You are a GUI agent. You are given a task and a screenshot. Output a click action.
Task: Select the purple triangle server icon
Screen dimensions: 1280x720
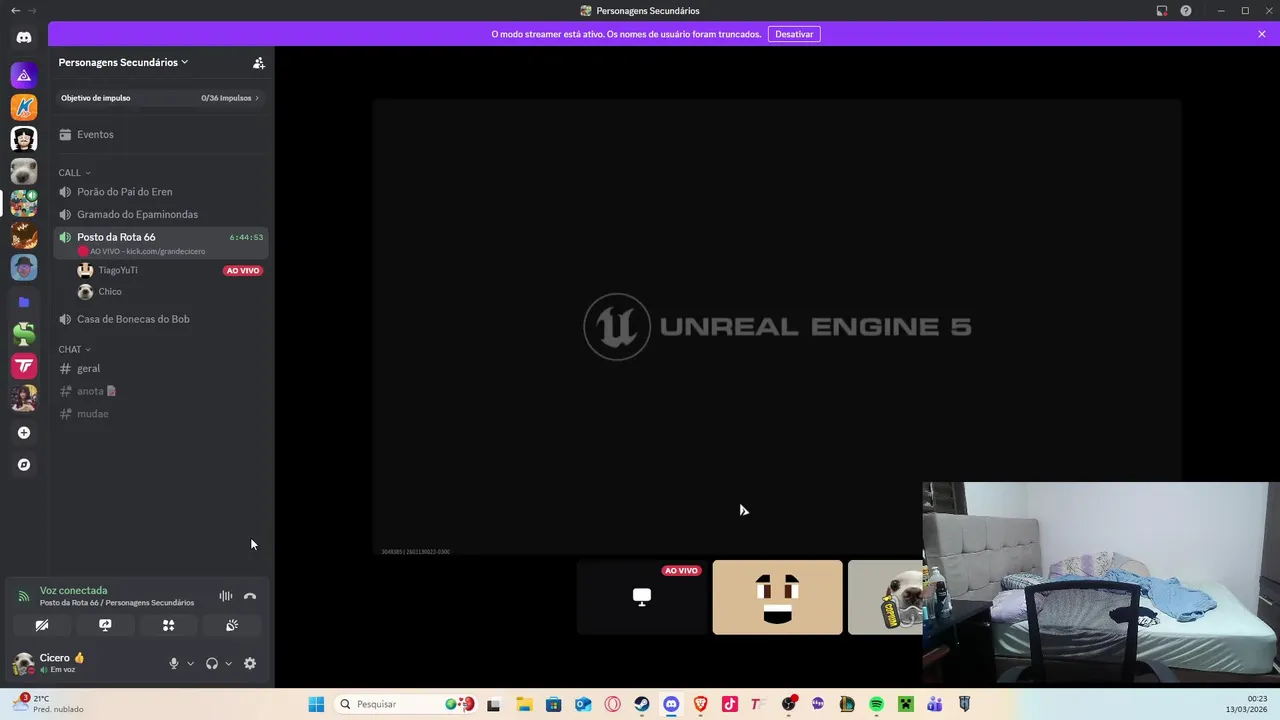pyautogui.click(x=24, y=75)
